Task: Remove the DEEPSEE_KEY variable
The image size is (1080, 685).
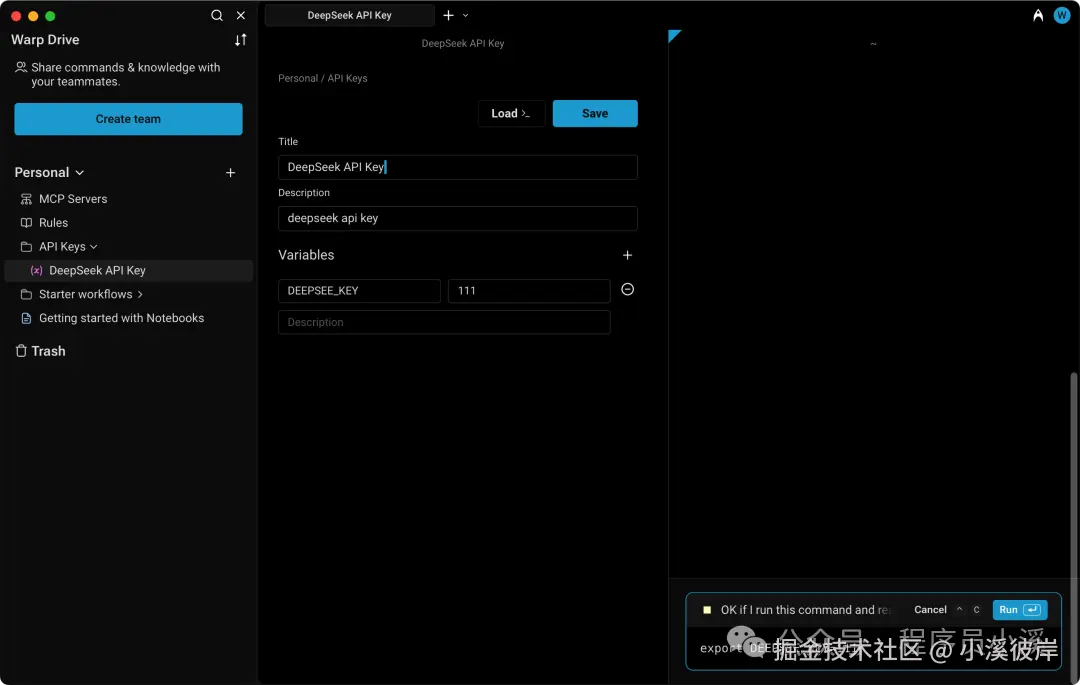Action: point(627,290)
